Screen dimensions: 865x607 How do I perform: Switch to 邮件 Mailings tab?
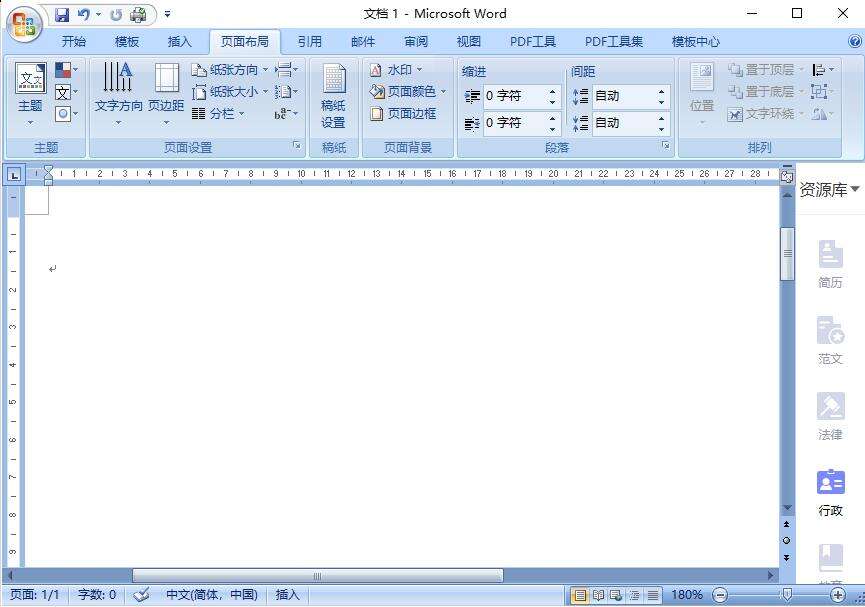[362, 41]
